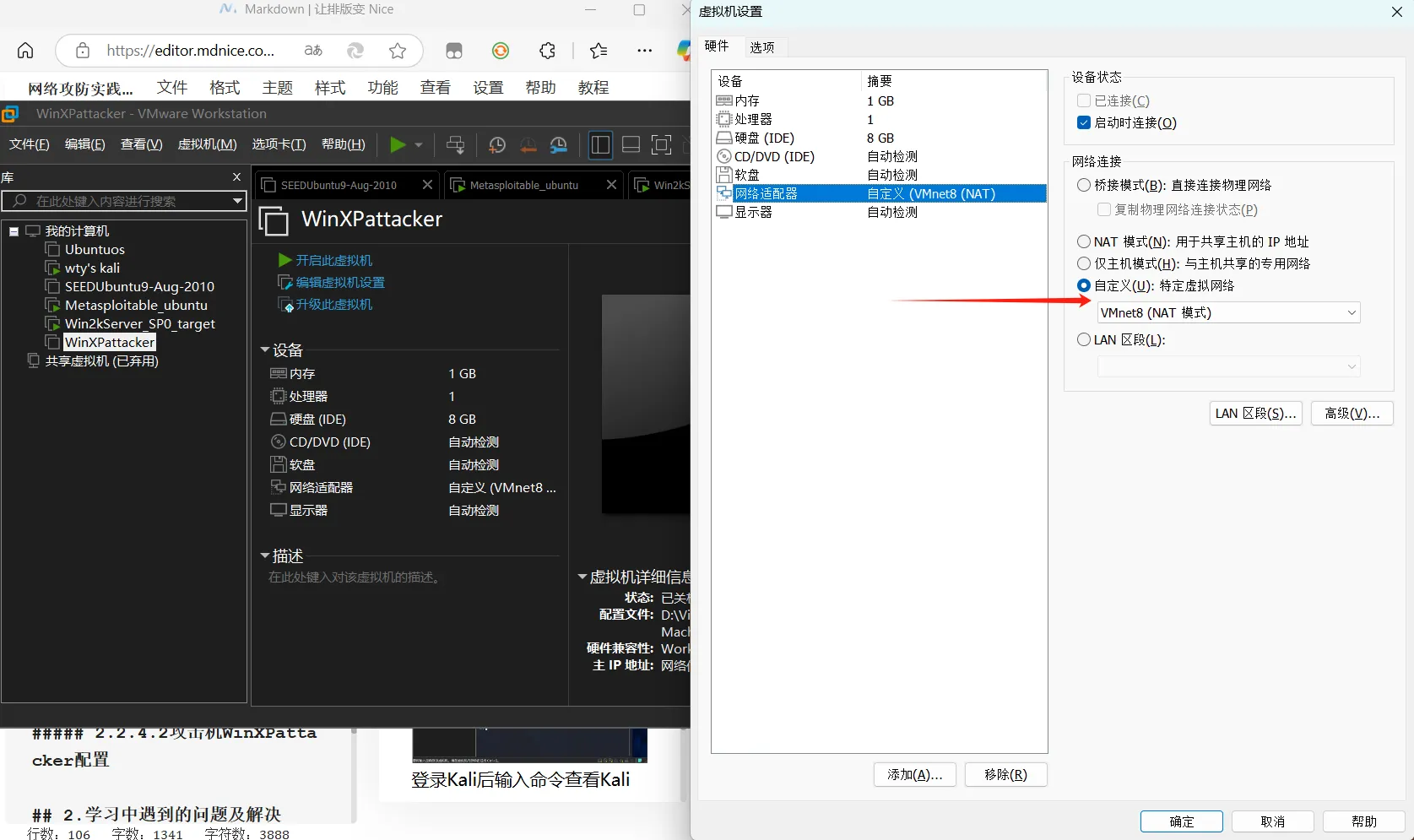
Task: Select 显示器 in the settings device list
Action: click(x=879, y=212)
